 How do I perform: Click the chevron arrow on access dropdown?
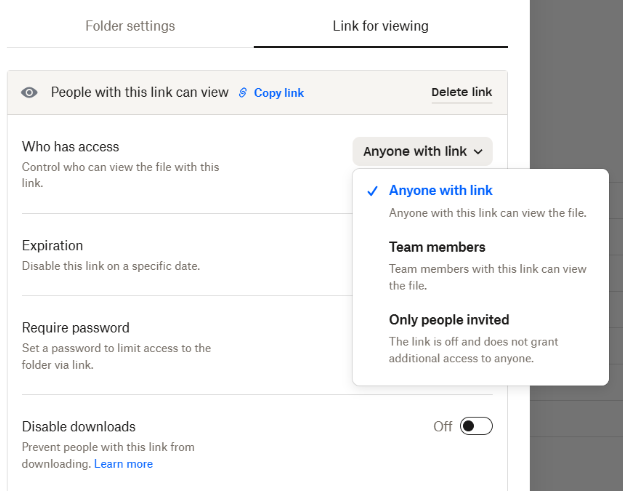[479, 152]
